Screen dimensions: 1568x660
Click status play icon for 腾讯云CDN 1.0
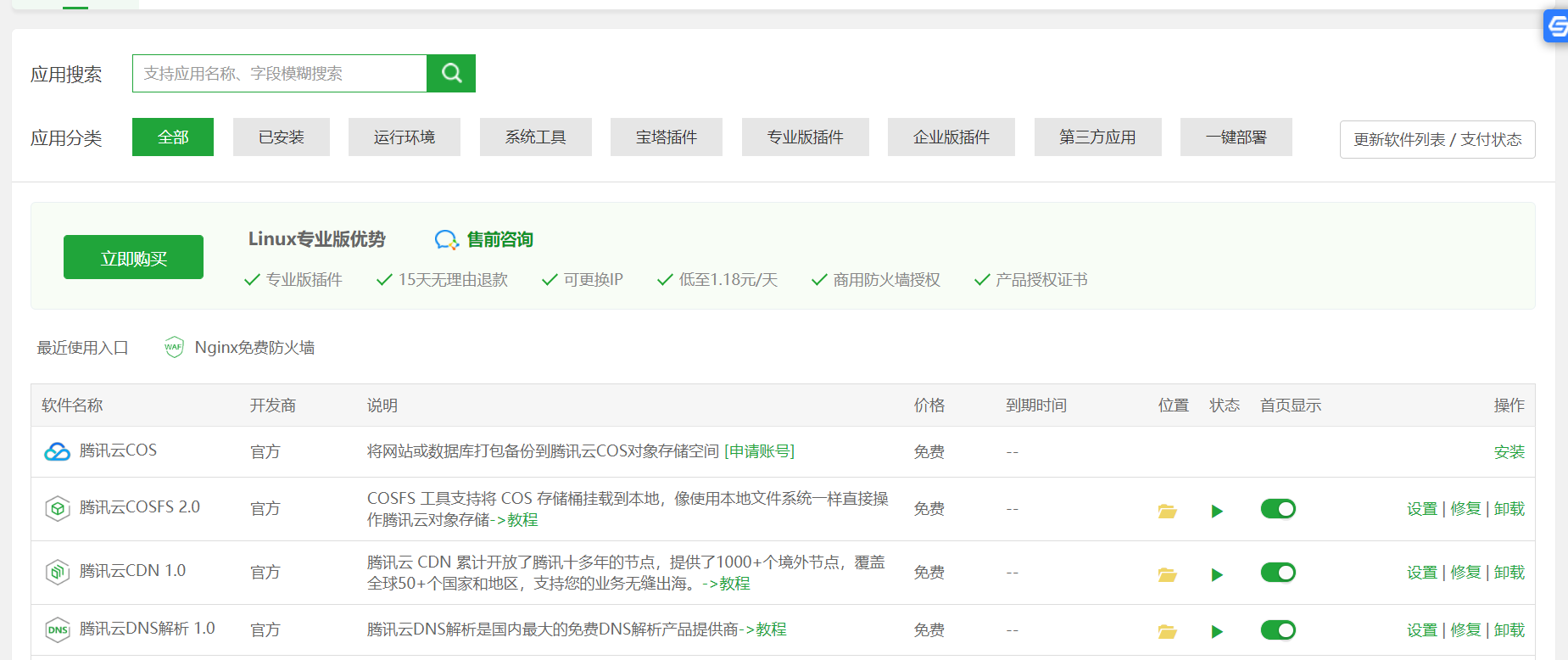[x=1217, y=574]
